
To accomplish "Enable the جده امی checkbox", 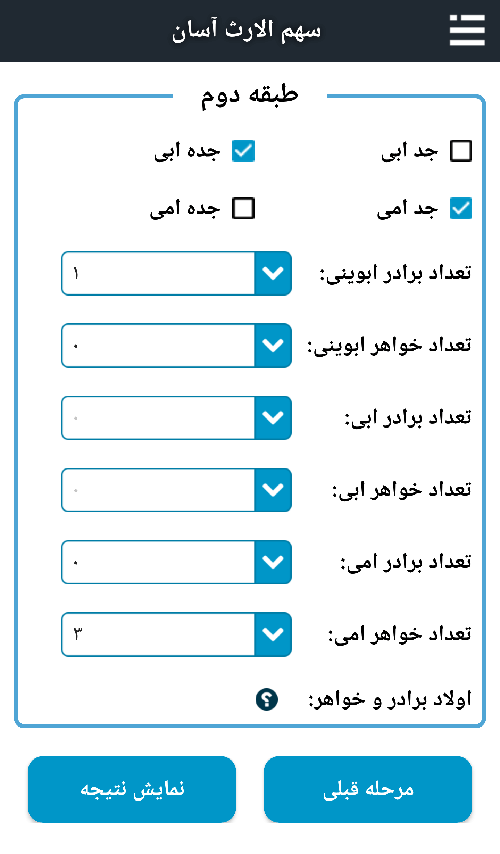I will tap(243, 209).
